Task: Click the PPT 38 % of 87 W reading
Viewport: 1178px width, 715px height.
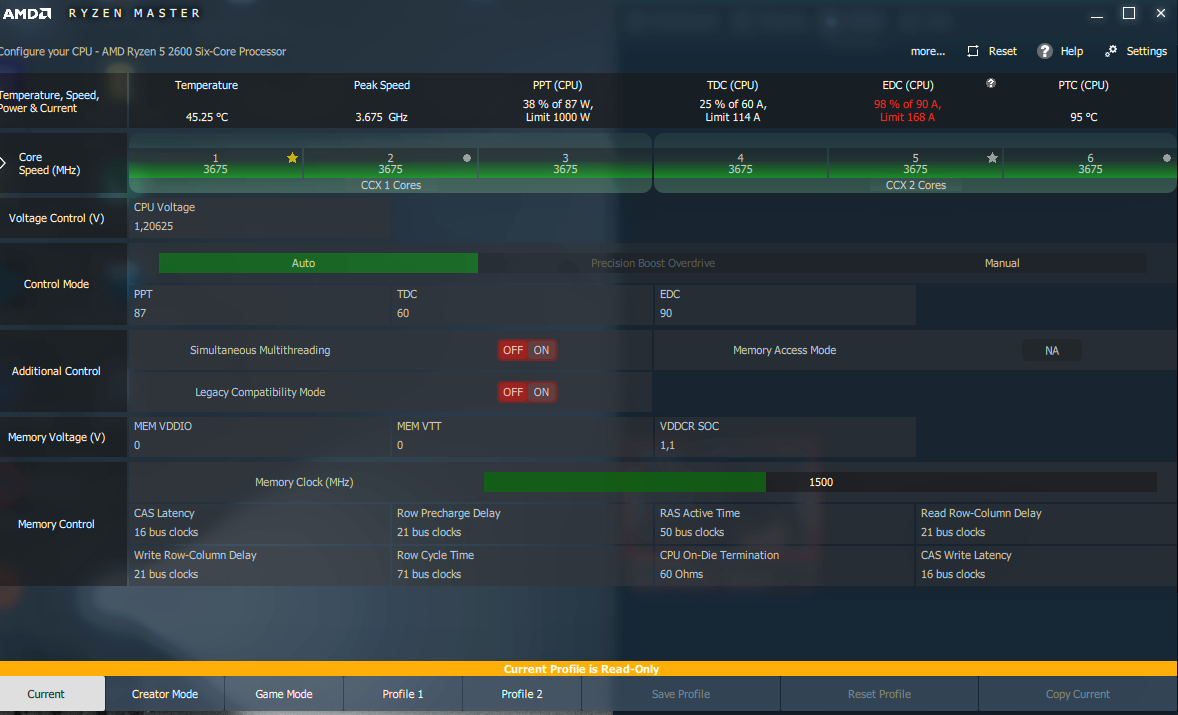Action: 557,104
